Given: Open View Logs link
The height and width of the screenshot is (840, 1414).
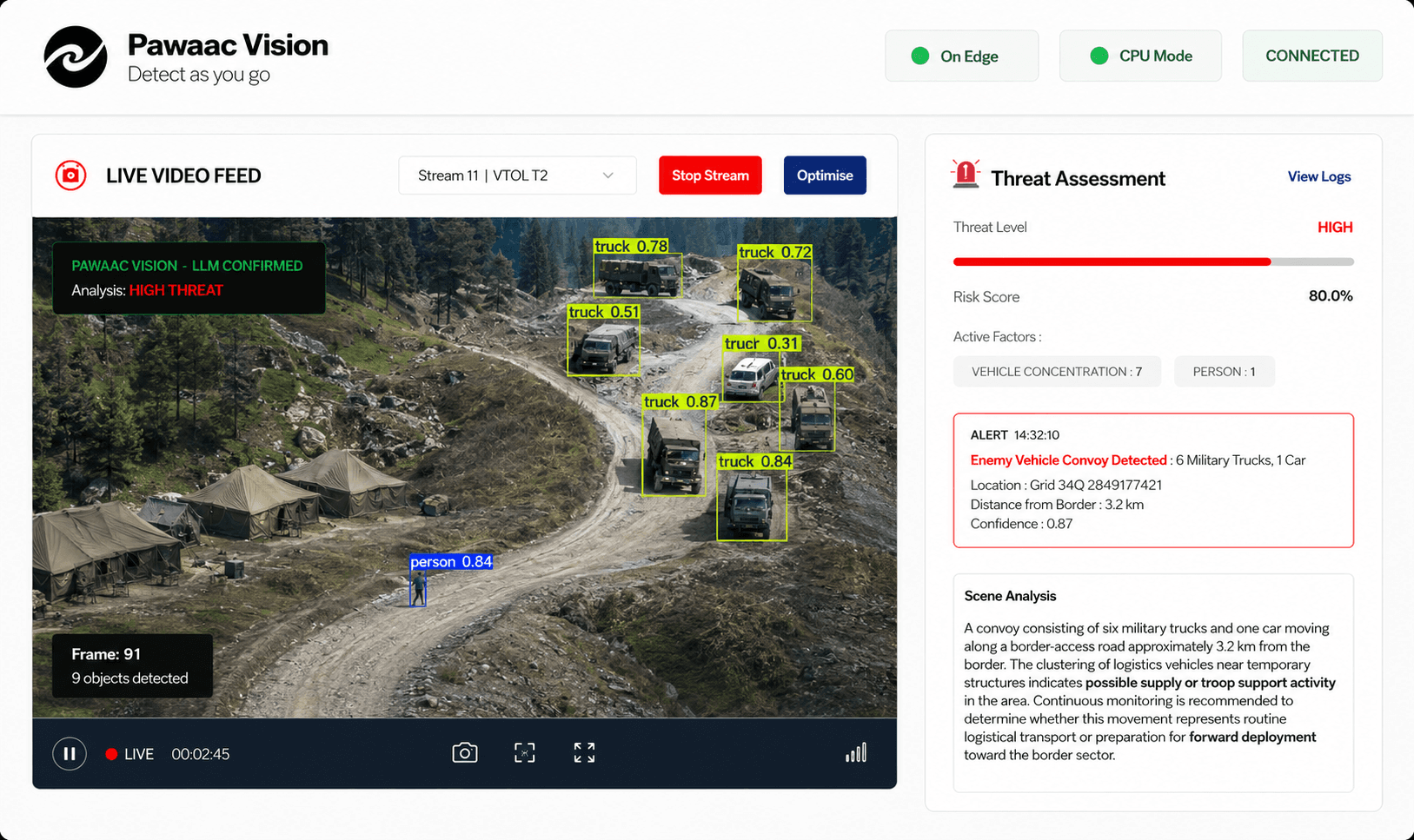Looking at the screenshot, I should click(x=1319, y=176).
